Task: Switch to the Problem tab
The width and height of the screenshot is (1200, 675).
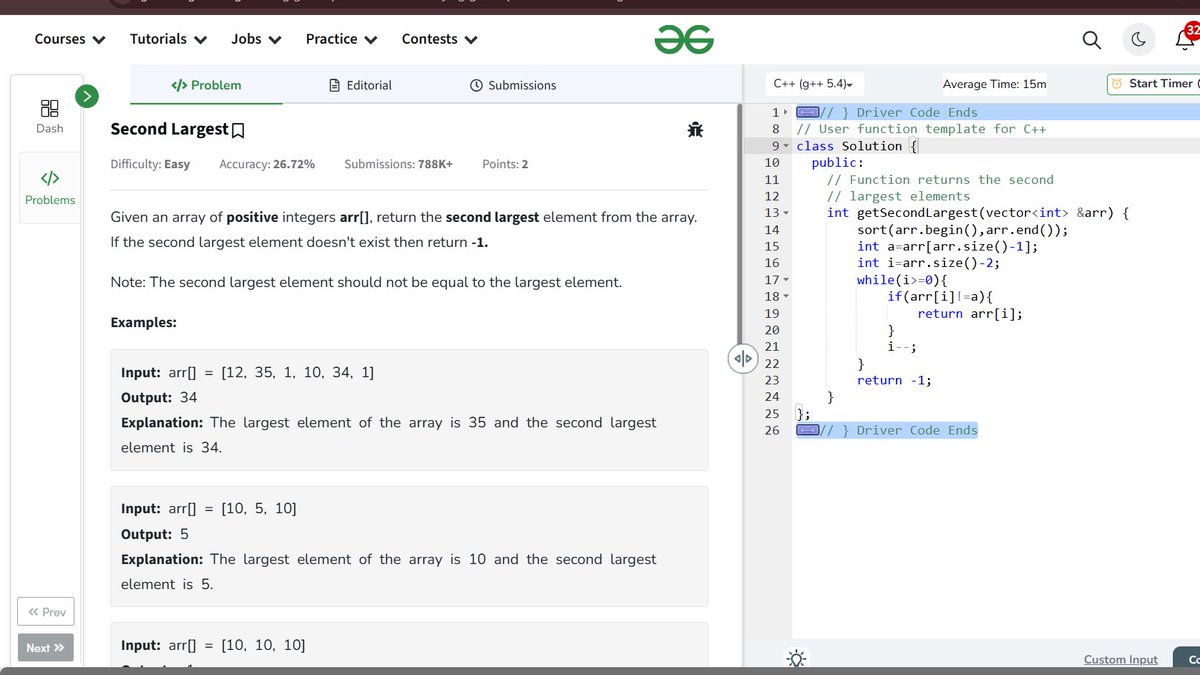Action: pos(206,85)
